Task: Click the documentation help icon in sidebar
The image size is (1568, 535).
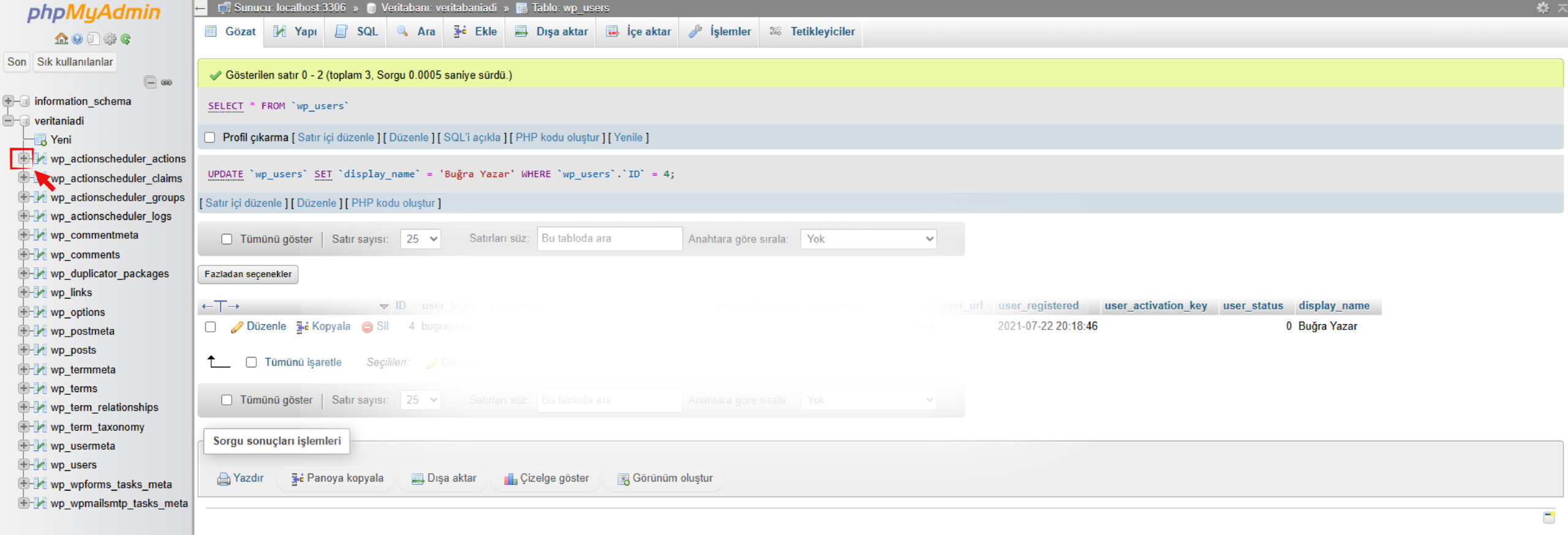Action: (77, 39)
